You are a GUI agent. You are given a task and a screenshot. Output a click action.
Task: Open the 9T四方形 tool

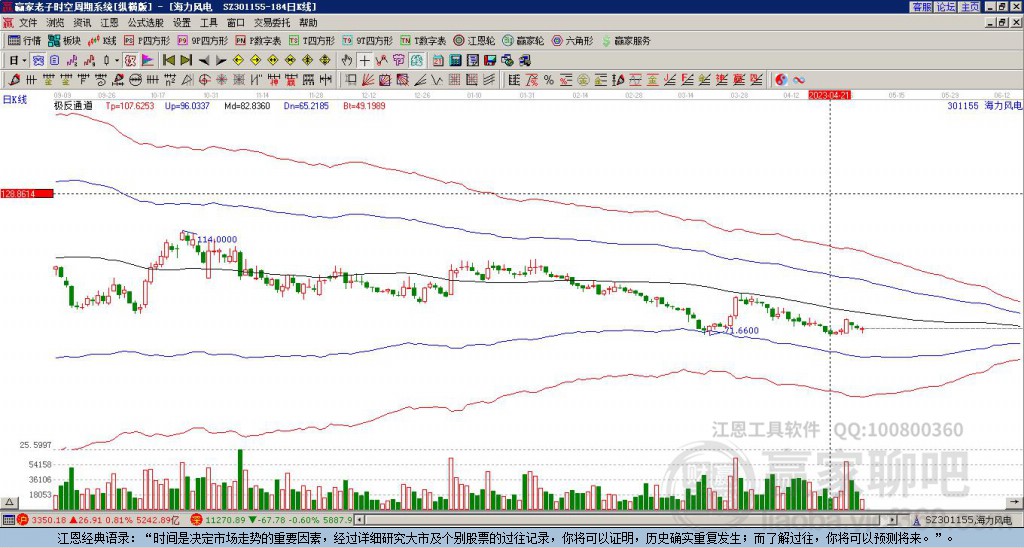click(368, 40)
